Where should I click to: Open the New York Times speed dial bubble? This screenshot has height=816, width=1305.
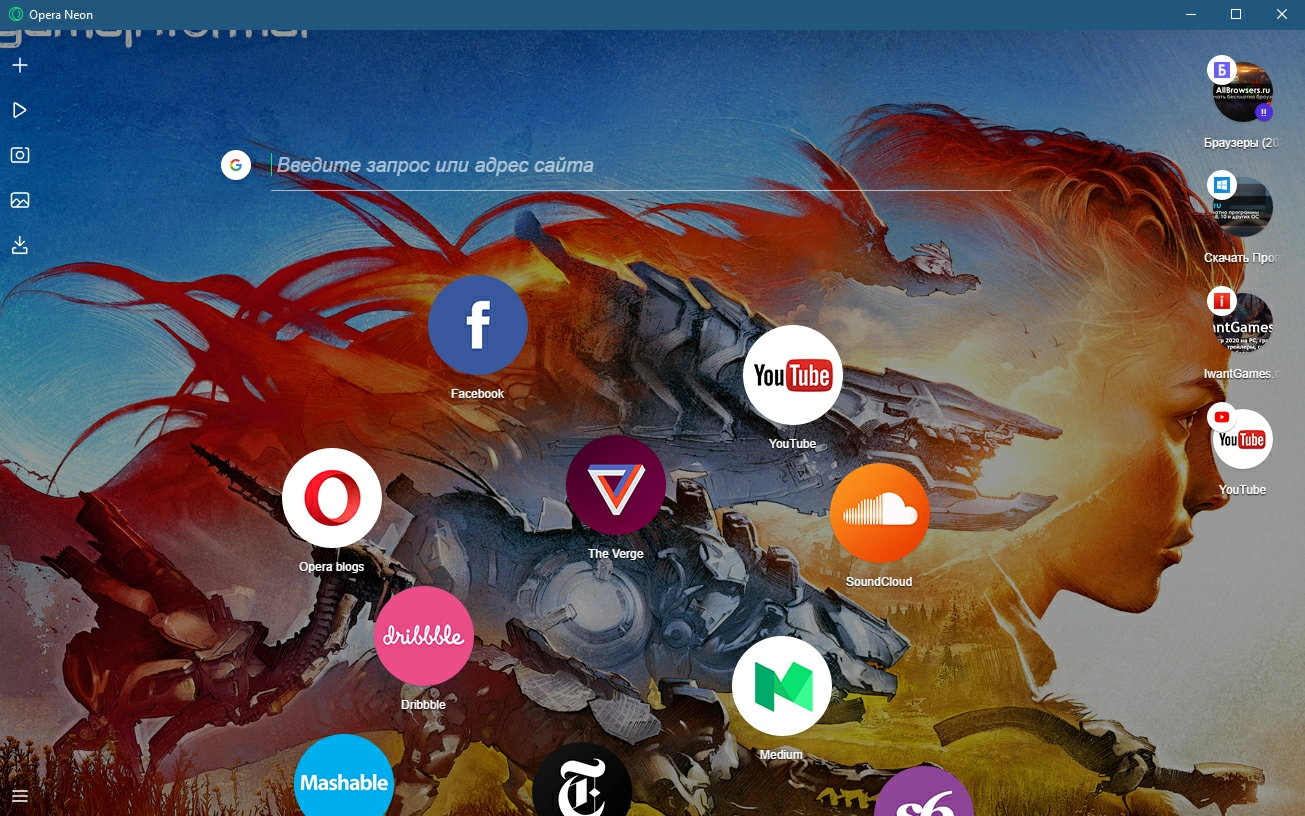[x=582, y=780]
